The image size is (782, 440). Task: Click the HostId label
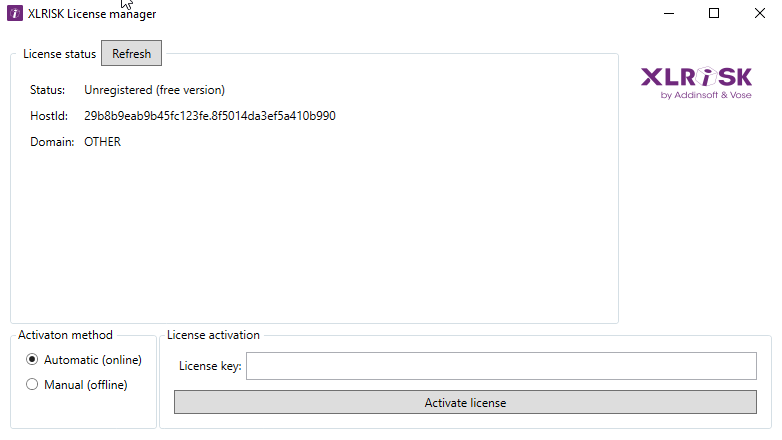(48, 116)
